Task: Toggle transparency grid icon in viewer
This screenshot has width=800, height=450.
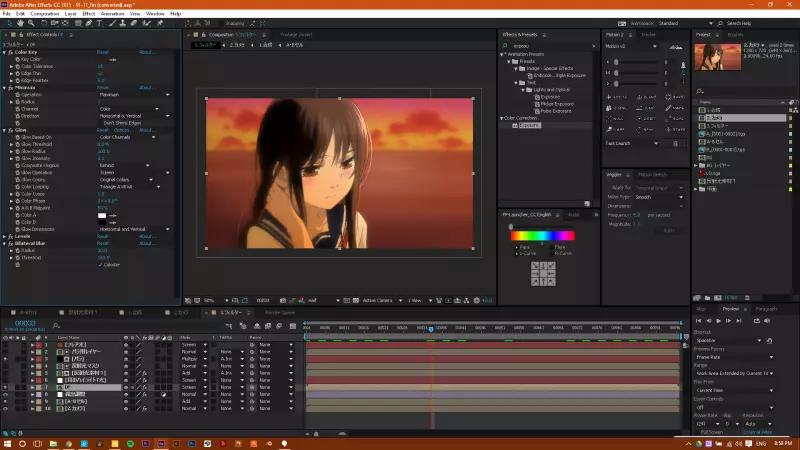Action: pos(356,301)
